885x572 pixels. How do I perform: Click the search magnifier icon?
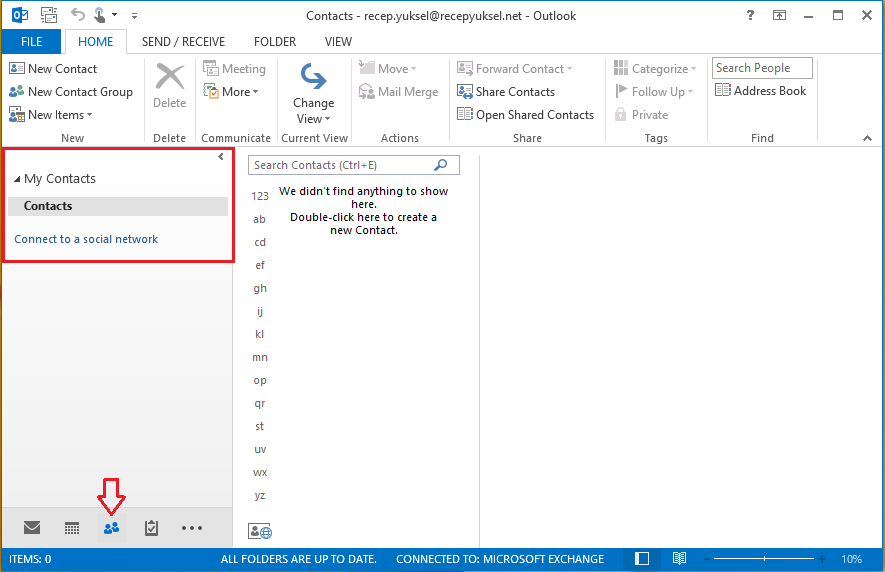[x=441, y=165]
